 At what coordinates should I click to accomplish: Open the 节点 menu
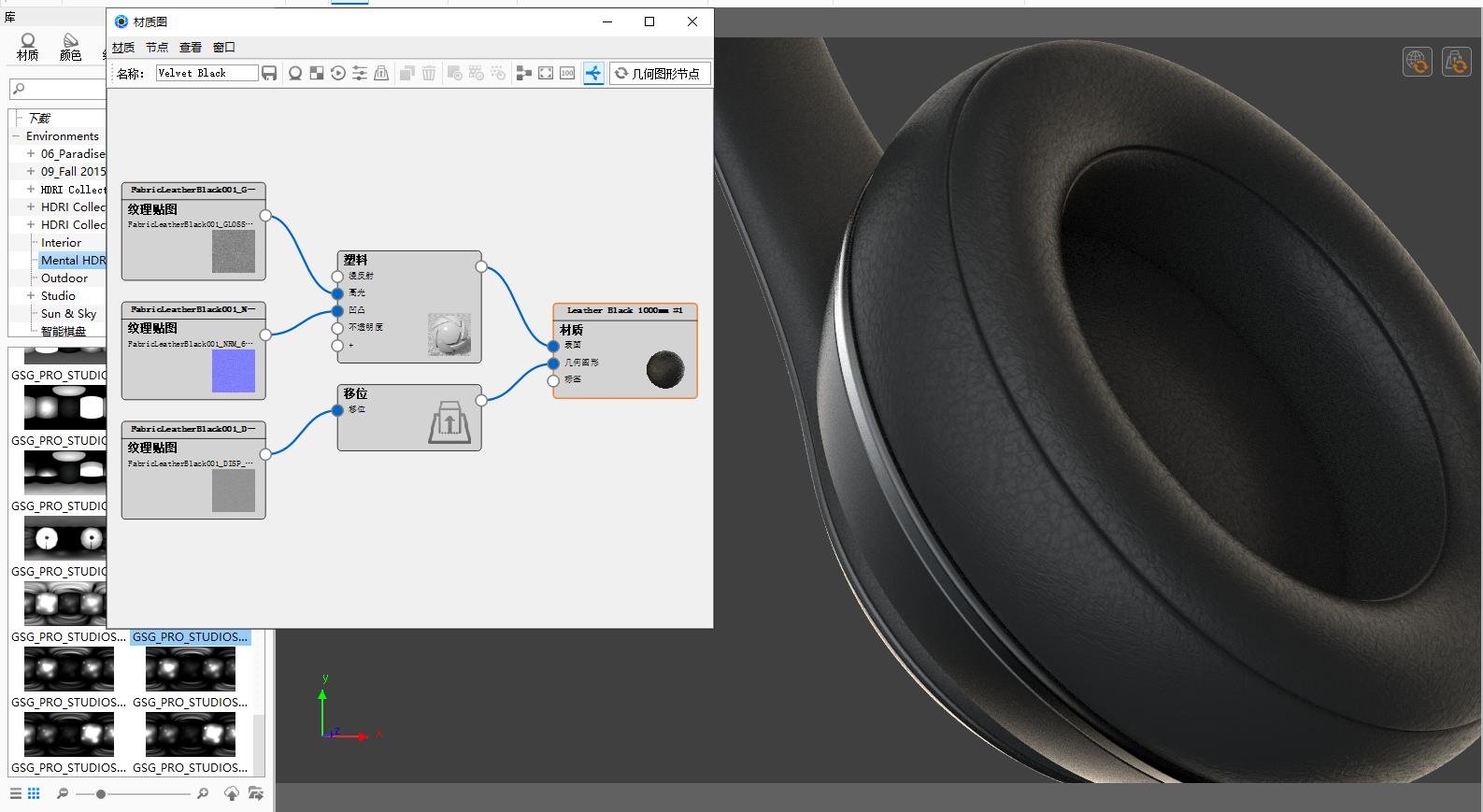[x=157, y=48]
